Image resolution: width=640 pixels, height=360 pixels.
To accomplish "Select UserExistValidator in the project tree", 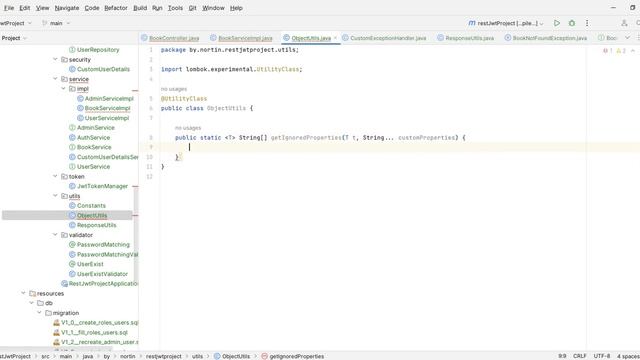I will click(102, 274).
